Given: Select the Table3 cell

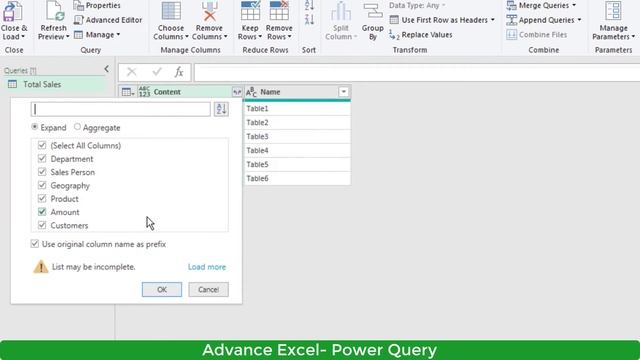Looking at the screenshot, I should pos(297,136).
